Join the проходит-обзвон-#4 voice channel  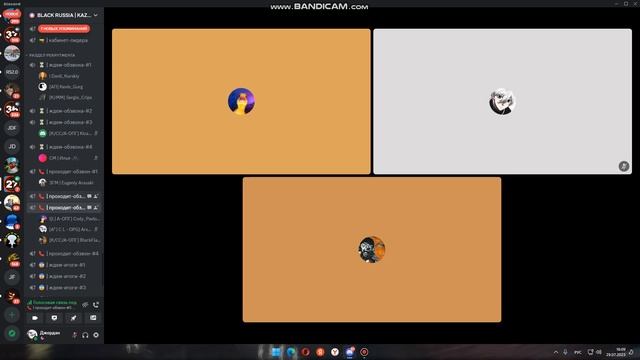pos(64,254)
